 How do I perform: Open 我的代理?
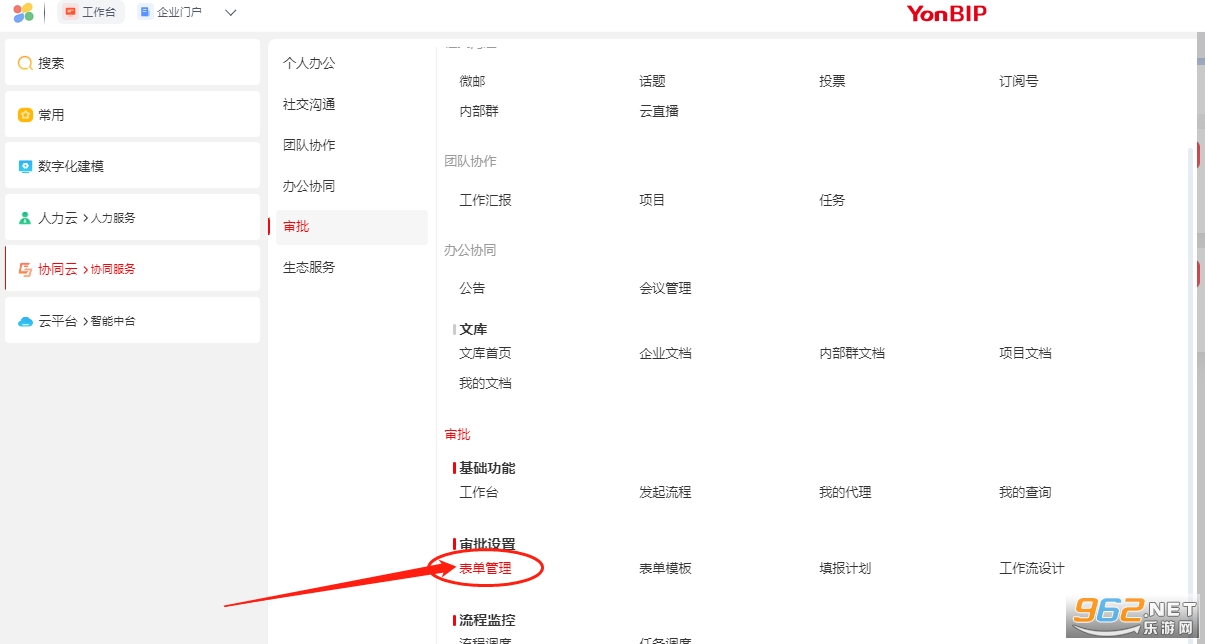(845, 492)
